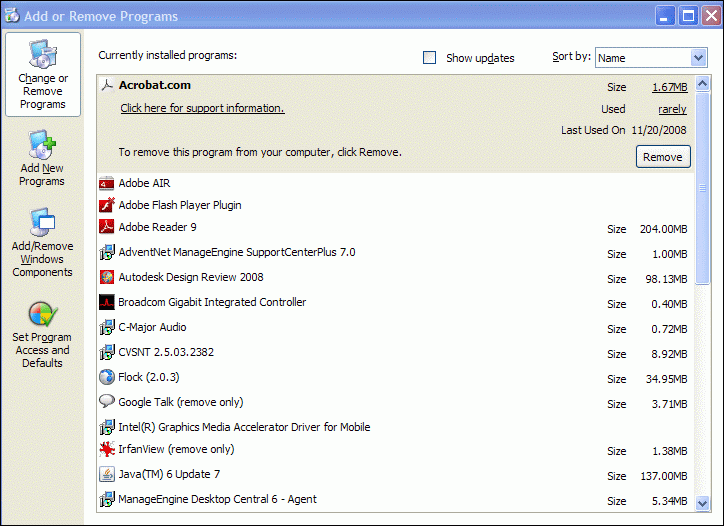The height and width of the screenshot is (526, 724).
Task: Open Change or Remove Programs section
Action: pyautogui.click(x=43, y=75)
